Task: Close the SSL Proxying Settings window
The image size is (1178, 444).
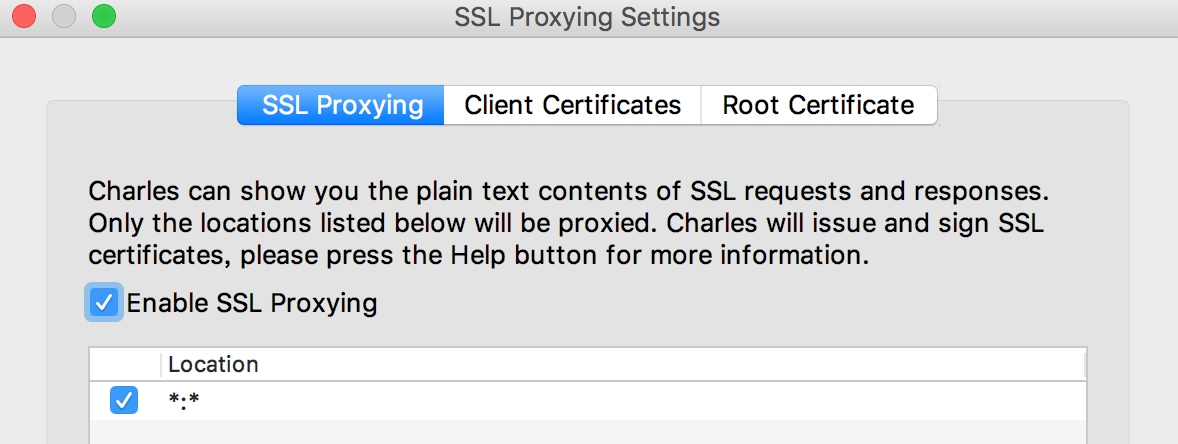Action: [x=24, y=16]
